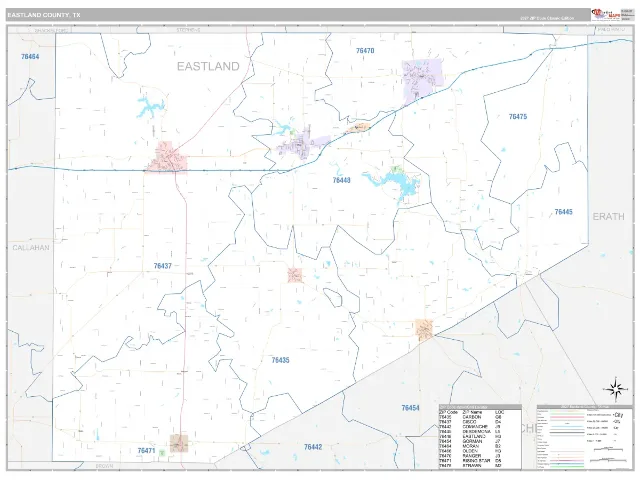Click the EASTLAND row in ZIP table
Screen dimensions: 640x480
(470, 436)
